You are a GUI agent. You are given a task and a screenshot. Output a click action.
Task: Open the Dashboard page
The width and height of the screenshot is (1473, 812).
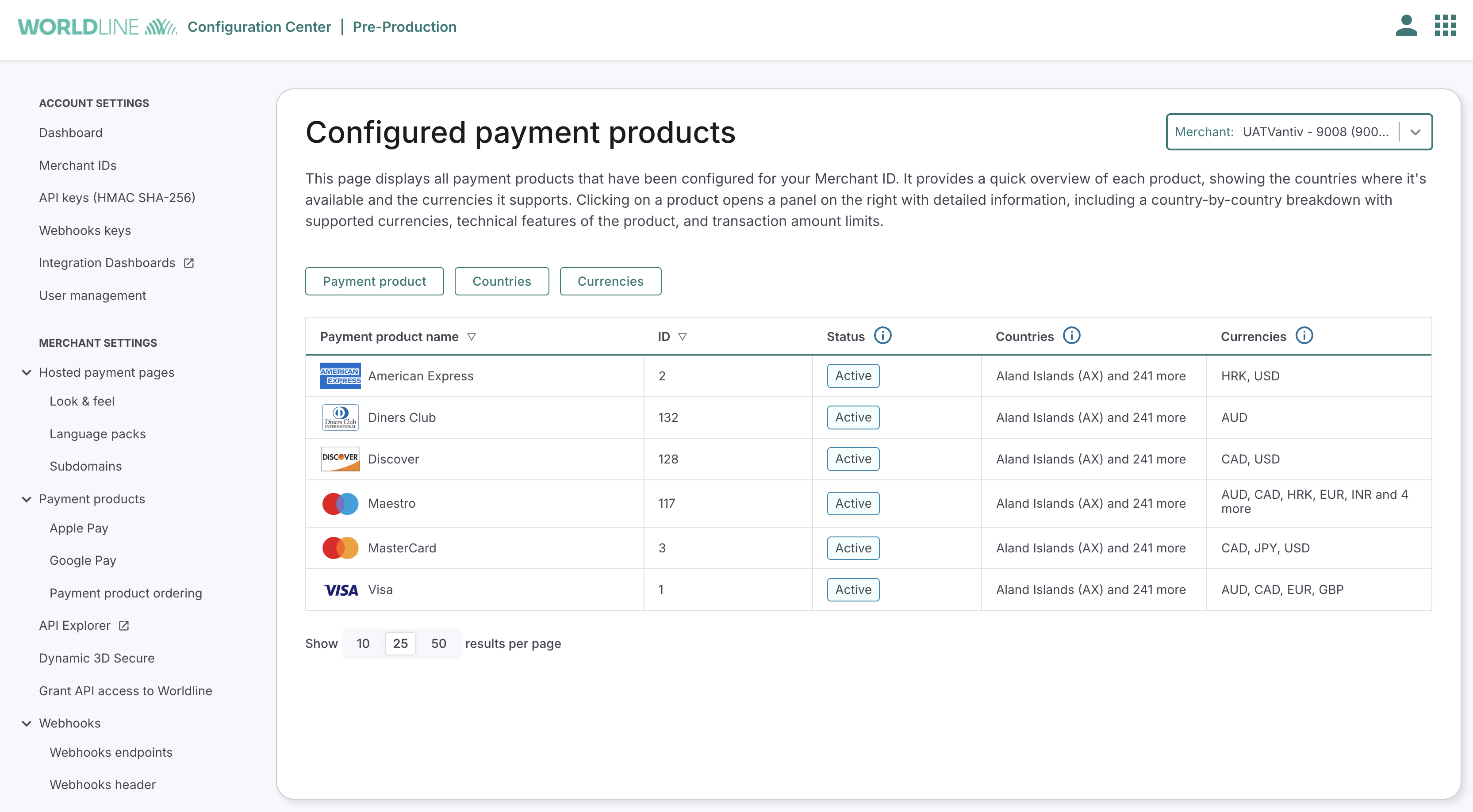[71, 132]
